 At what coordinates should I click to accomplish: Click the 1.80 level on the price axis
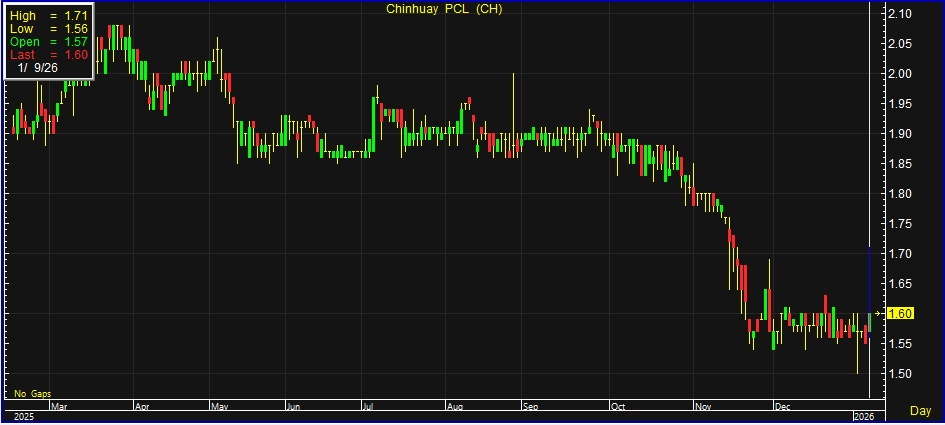coord(901,194)
